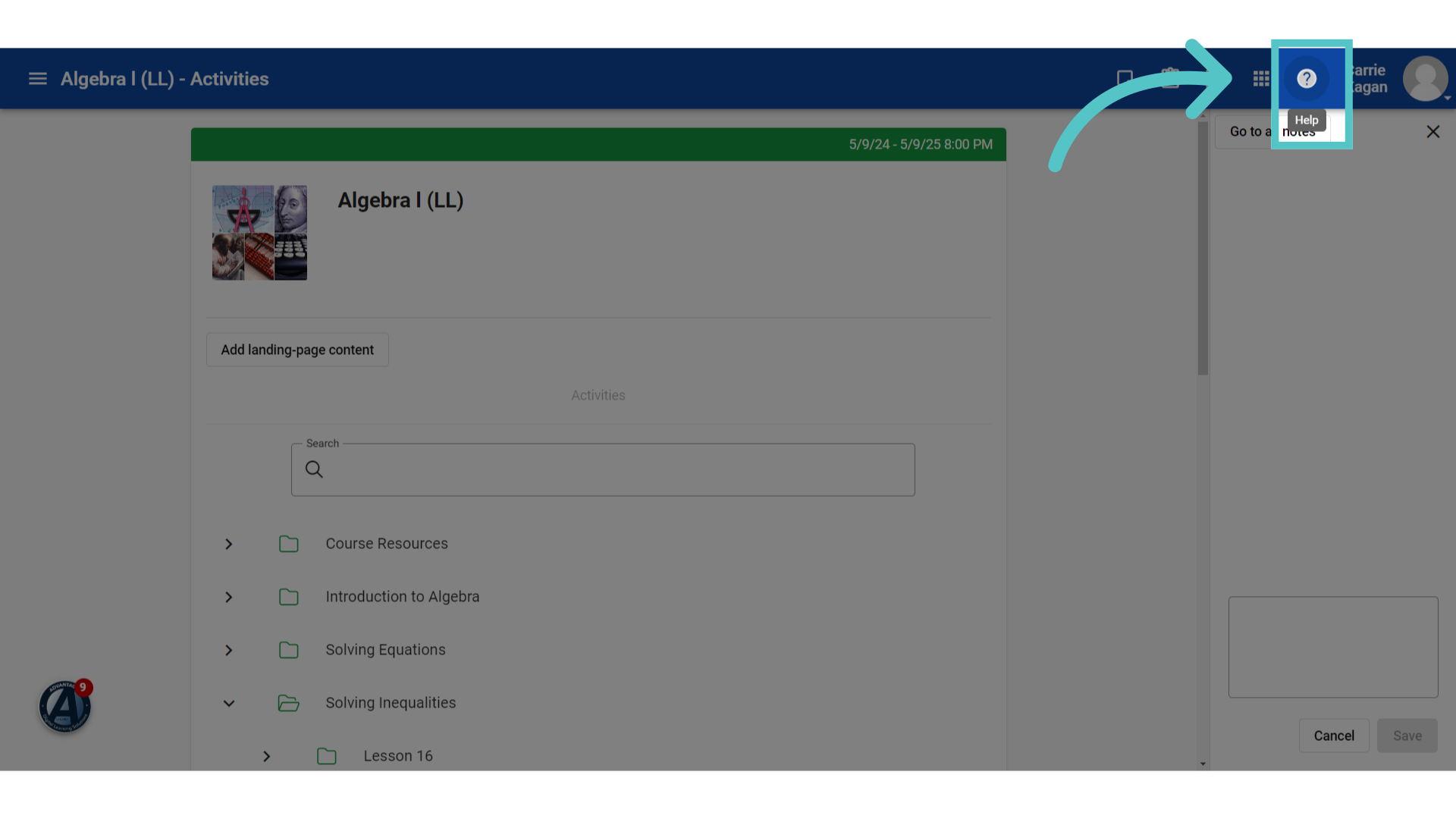Click the clipboard icon in the header
Image resolution: width=1456 pixels, height=819 pixels.
coord(1170,79)
